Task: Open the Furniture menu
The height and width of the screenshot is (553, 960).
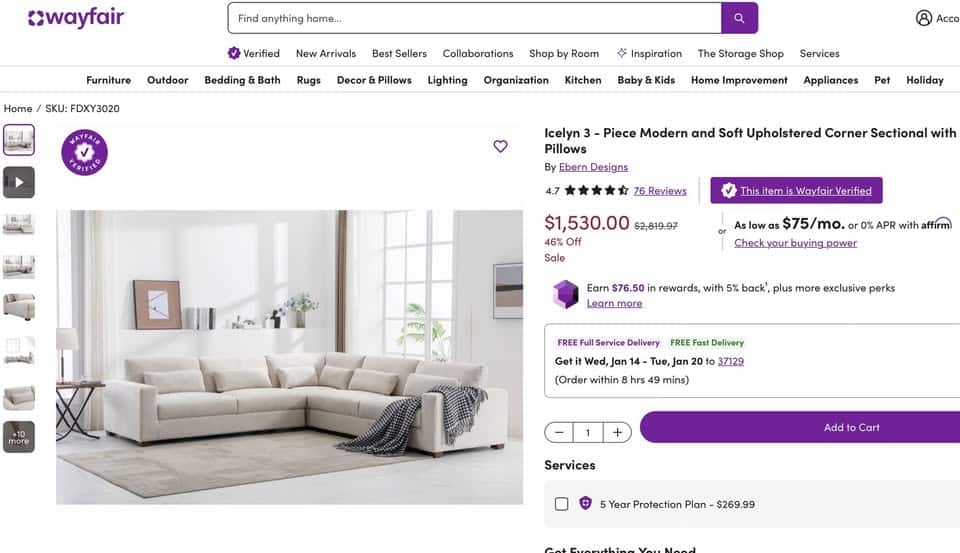Action: [x=108, y=80]
